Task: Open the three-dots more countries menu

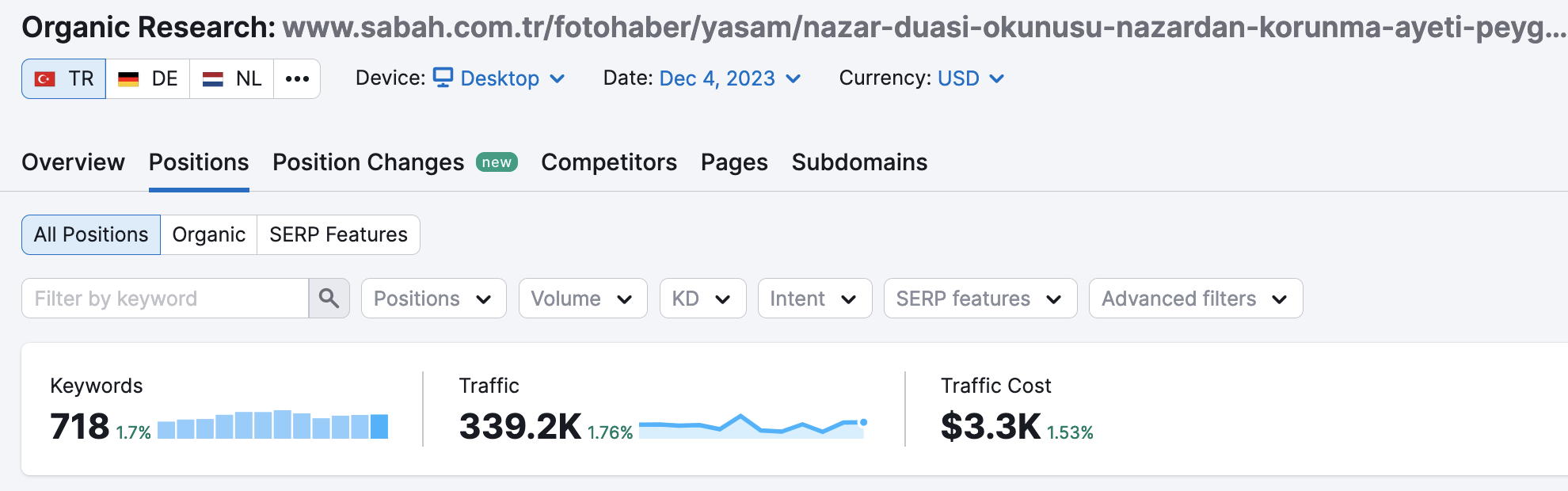Action: 297,78
